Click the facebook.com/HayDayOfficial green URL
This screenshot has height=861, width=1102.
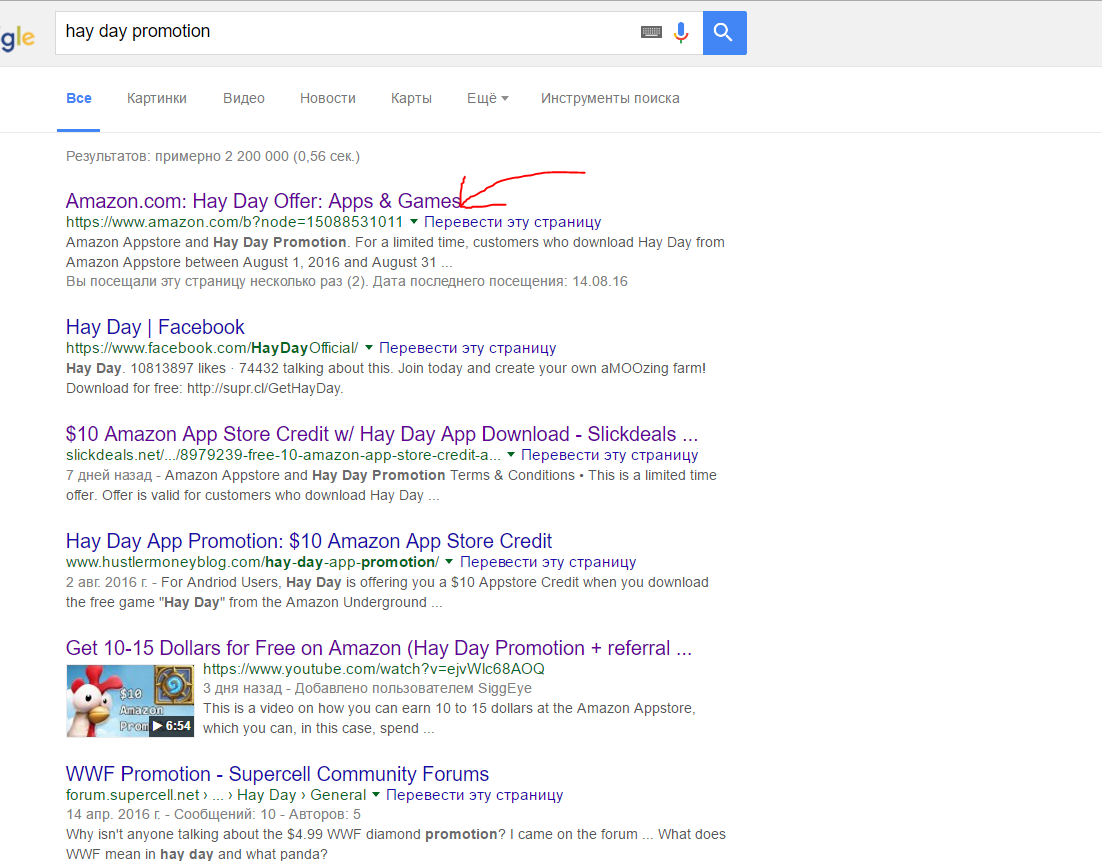[212, 348]
